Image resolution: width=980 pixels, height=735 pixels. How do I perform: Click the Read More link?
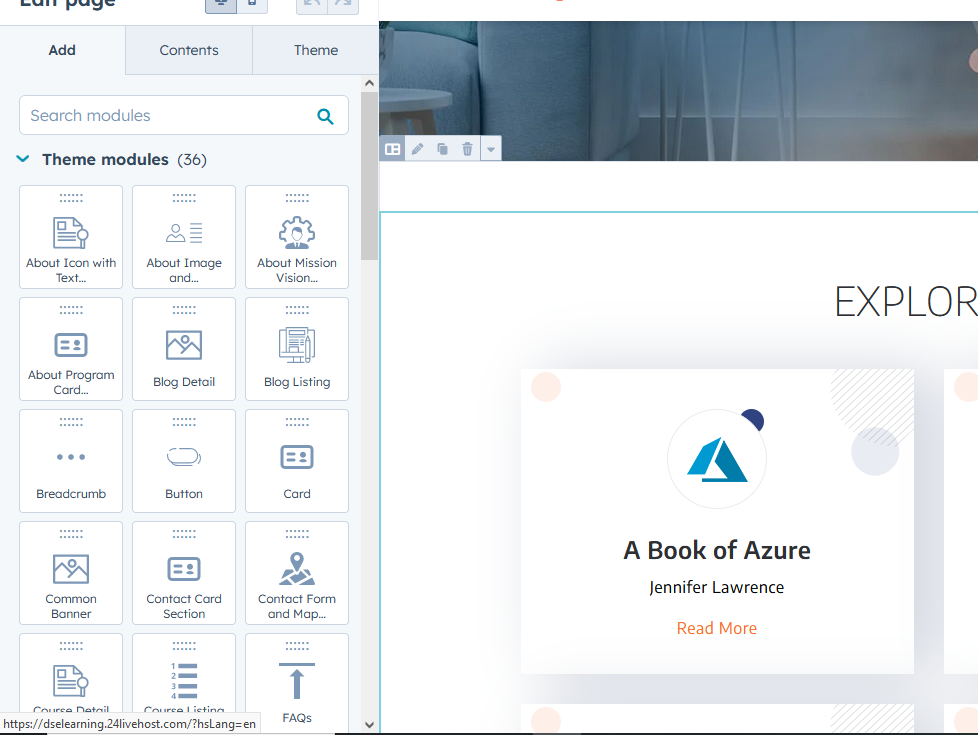click(716, 628)
